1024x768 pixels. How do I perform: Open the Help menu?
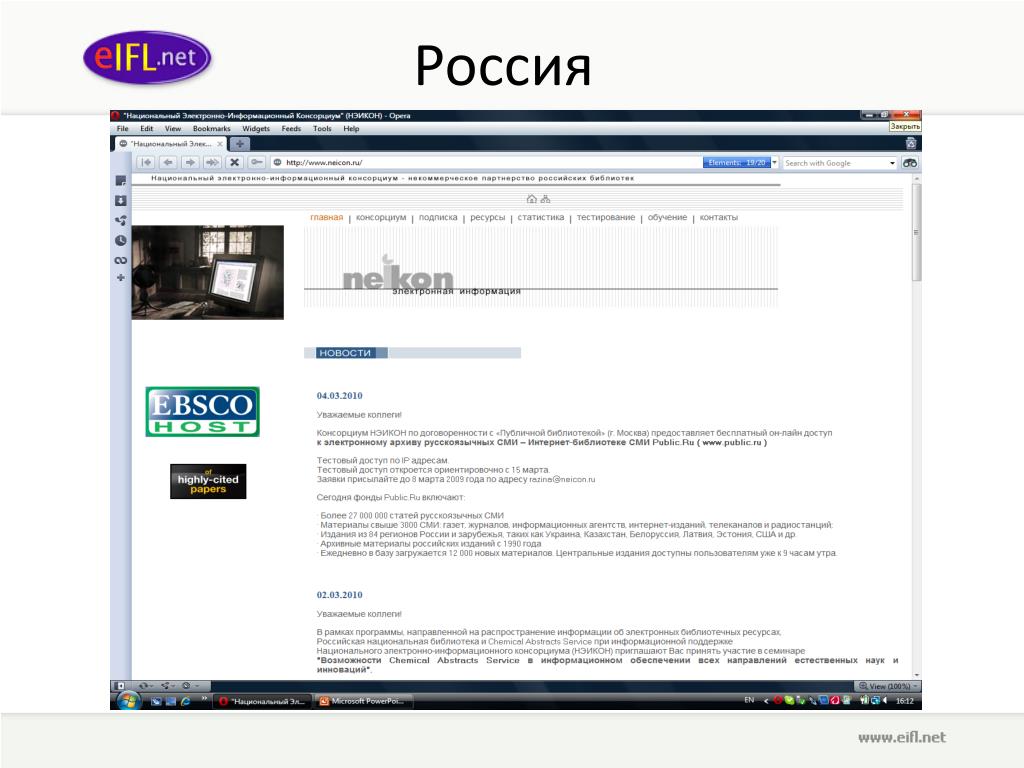click(x=351, y=129)
